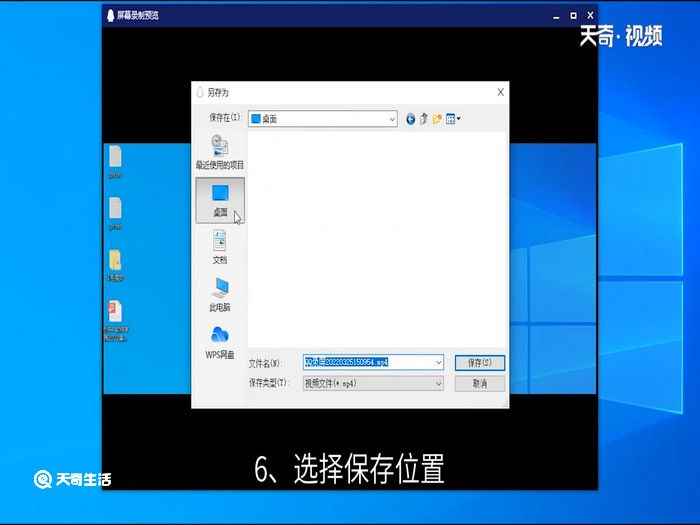Go up one folder level
The height and width of the screenshot is (525, 700).
point(424,119)
